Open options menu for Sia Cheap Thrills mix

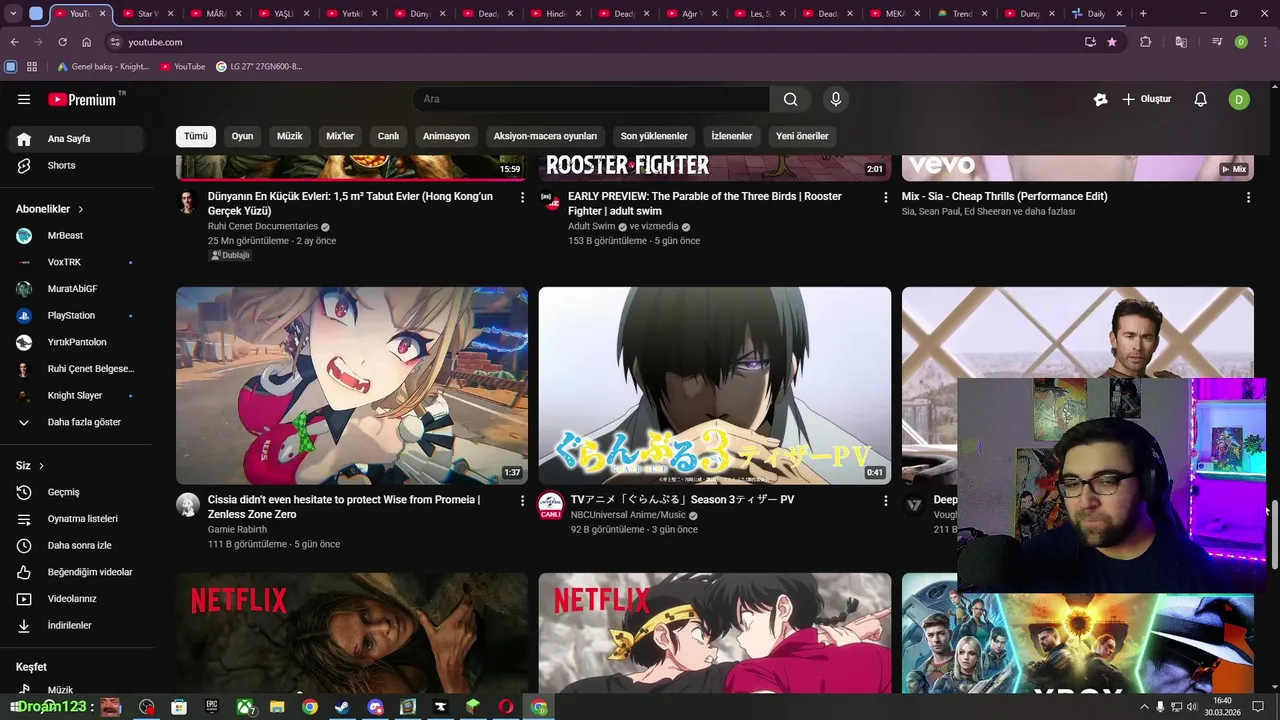(1248, 198)
